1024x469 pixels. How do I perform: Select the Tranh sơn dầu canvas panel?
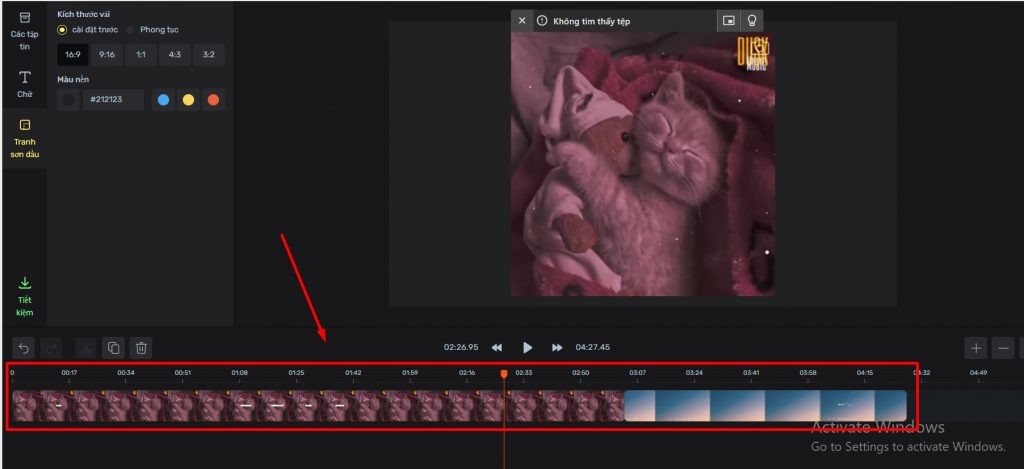pos(24,138)
